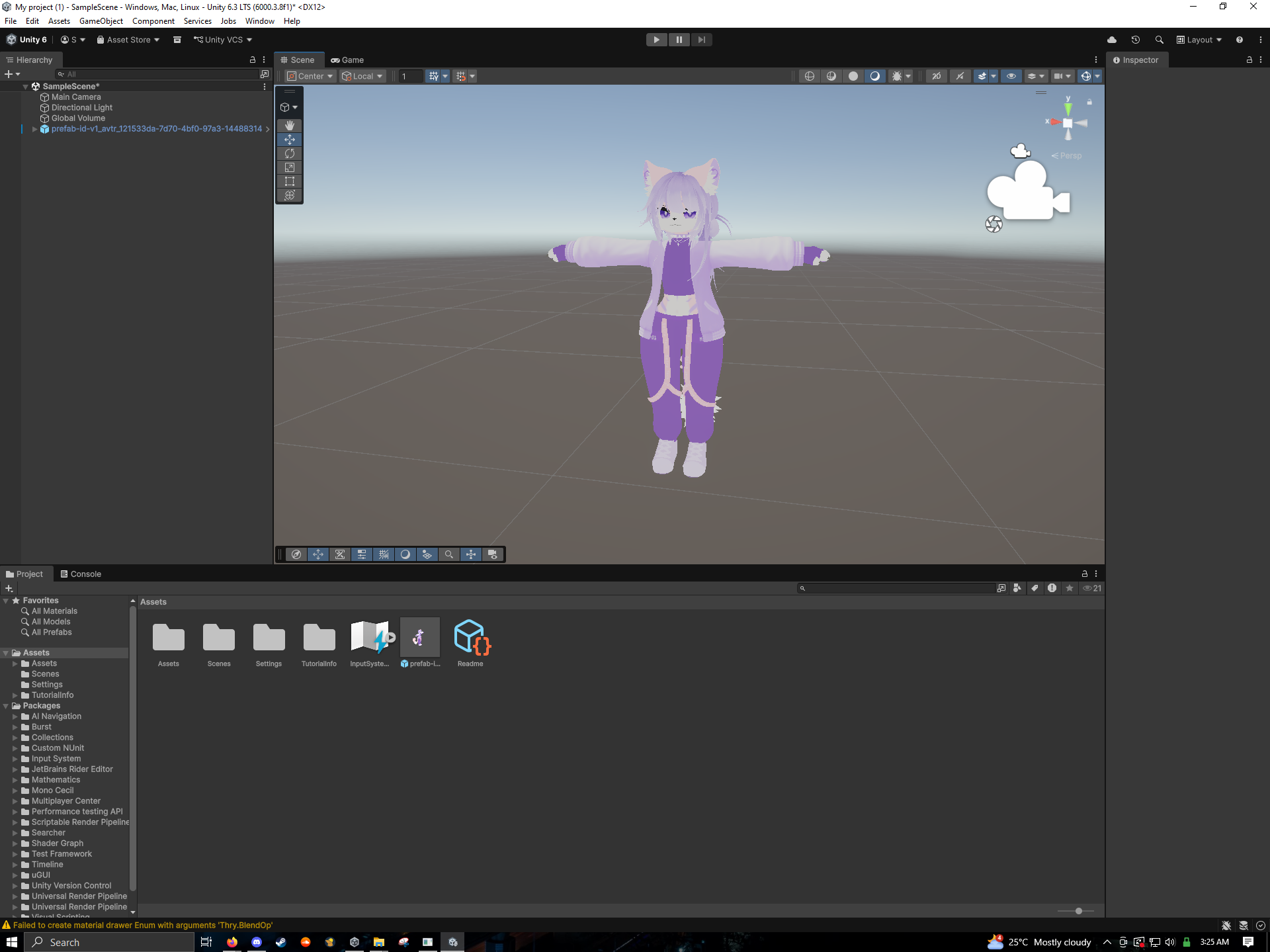Click the large camera gizmo in scene
Viewport: 1270px width, 952px height.
pos(1028,191)
